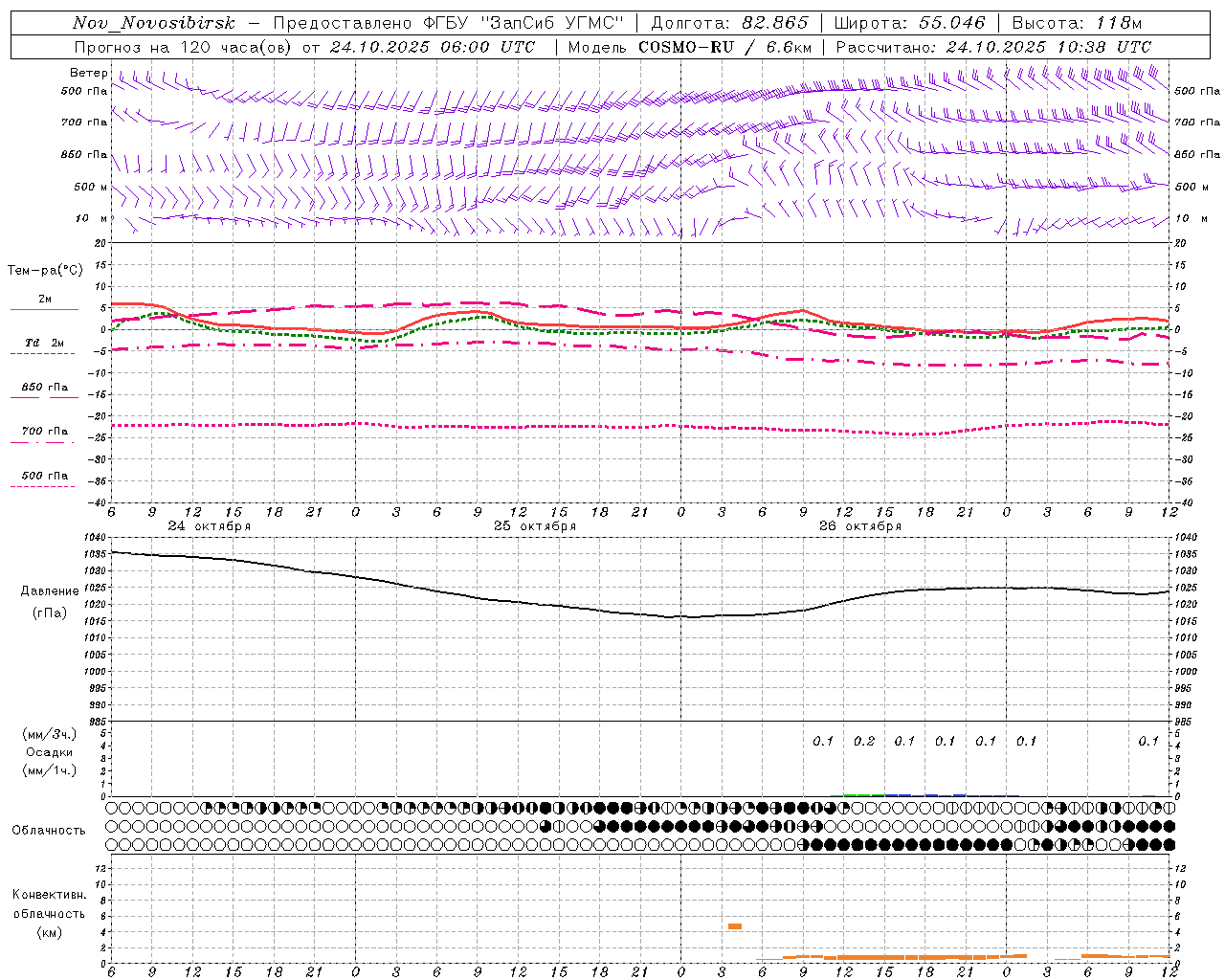Click the (км) unit under convective cloud label
Image resolution: width=1225 pixels, height=980 pixels.
click(49, 932)
